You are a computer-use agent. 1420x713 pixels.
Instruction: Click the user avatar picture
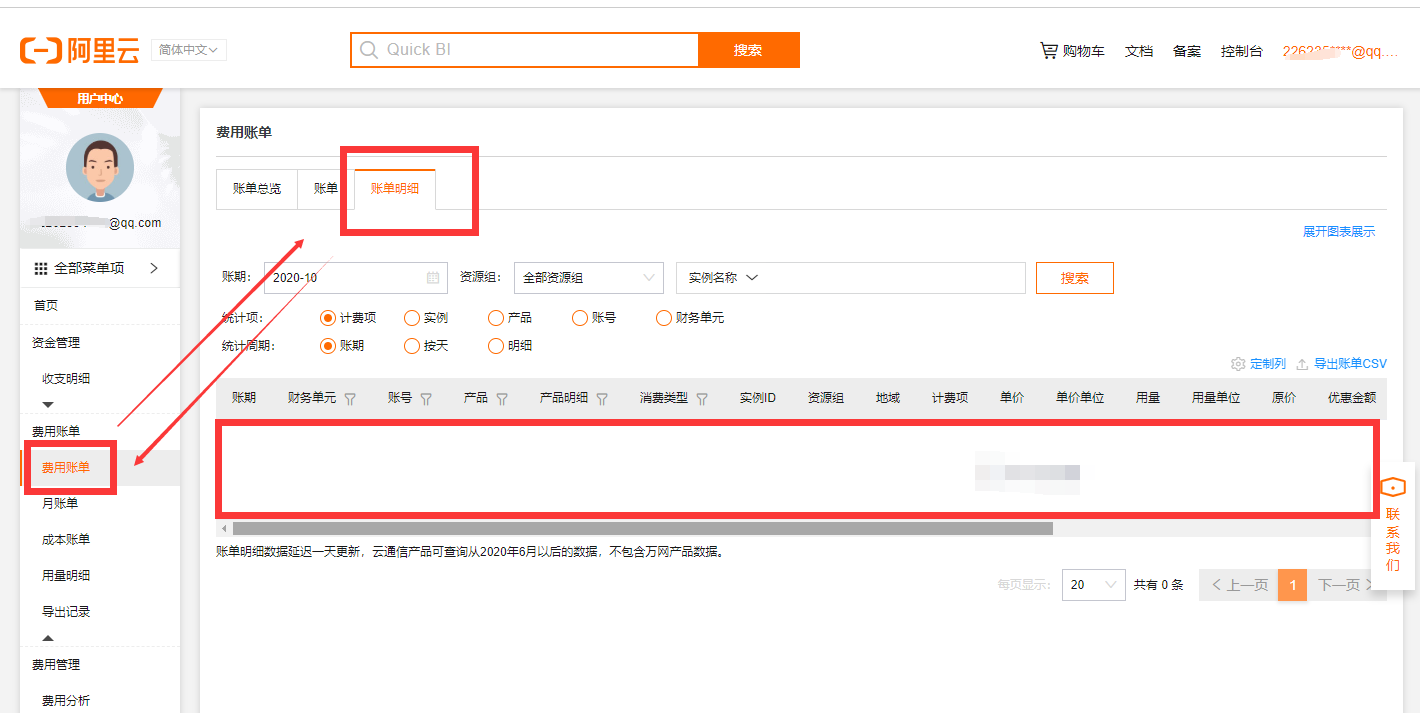[100, 167]
